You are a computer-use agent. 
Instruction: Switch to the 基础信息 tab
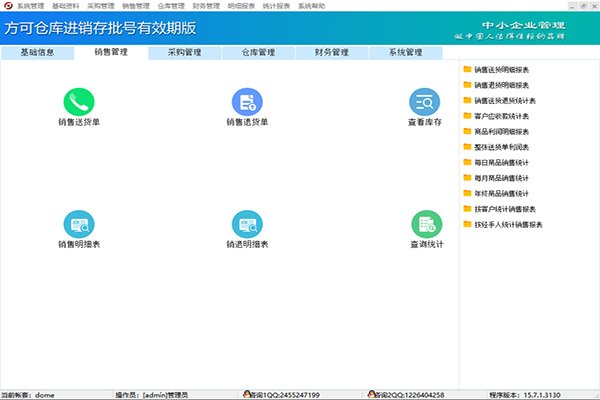point(38,52)
